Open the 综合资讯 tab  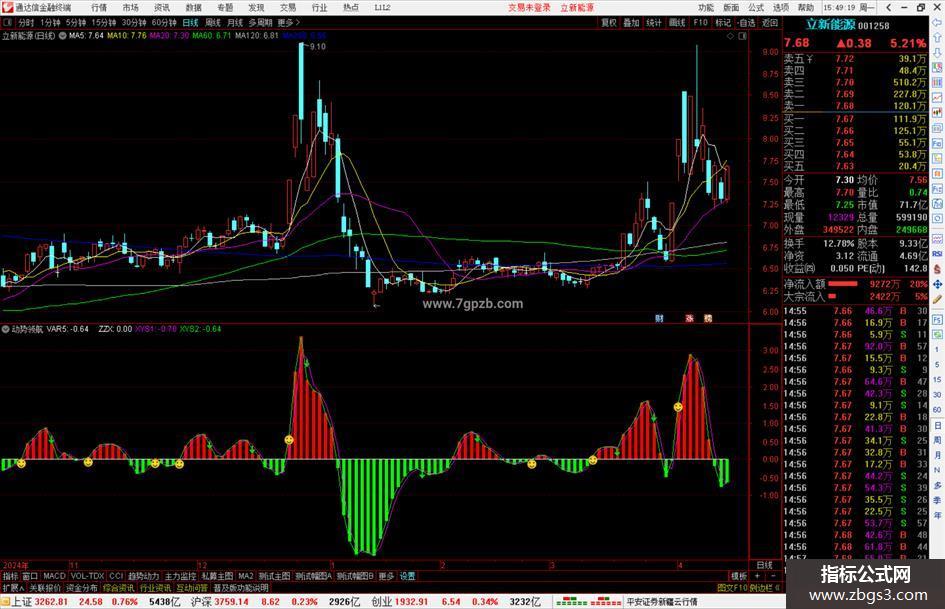[x=119, y=588]
